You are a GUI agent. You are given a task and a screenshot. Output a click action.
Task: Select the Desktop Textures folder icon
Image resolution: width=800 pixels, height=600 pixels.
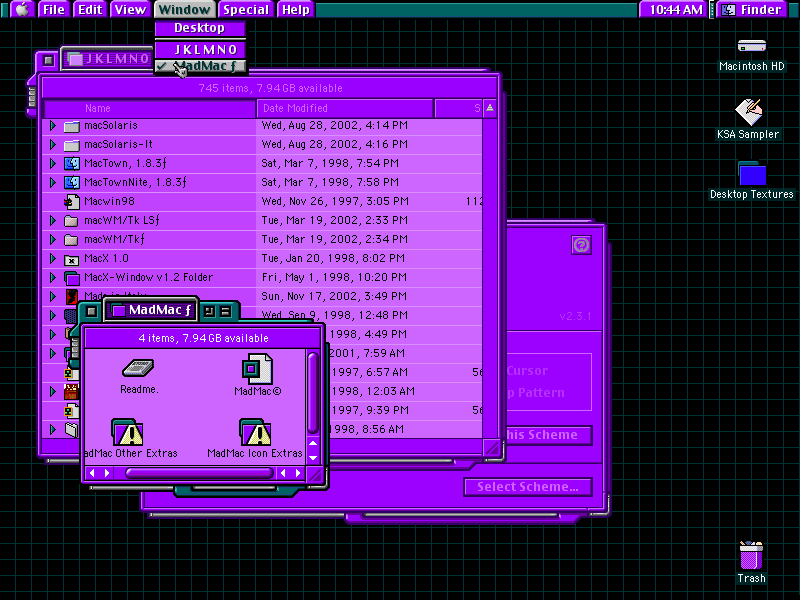point(752,173)
